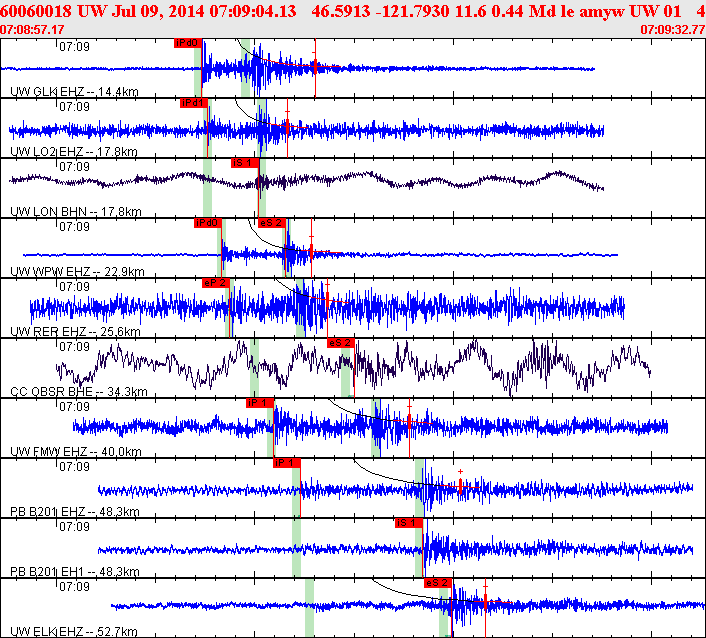Select the CC OBSR BHE -- 34.3km label
This screenshot has height=638, width=706.
point(79,392)
